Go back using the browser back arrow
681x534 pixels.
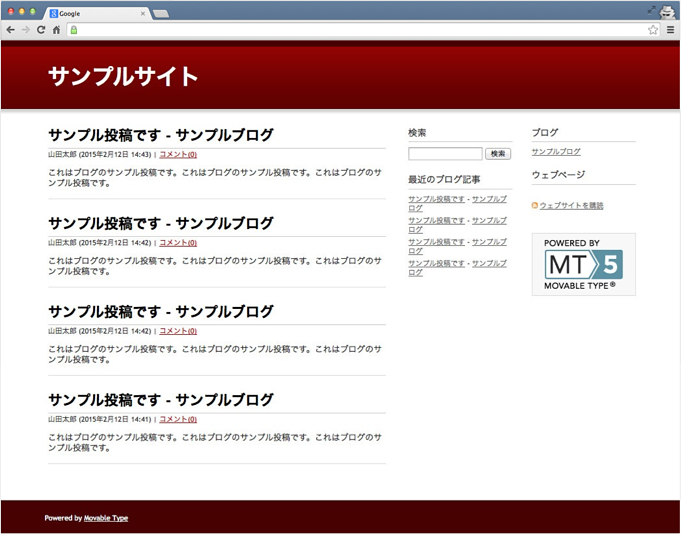[x=11, y=30]
